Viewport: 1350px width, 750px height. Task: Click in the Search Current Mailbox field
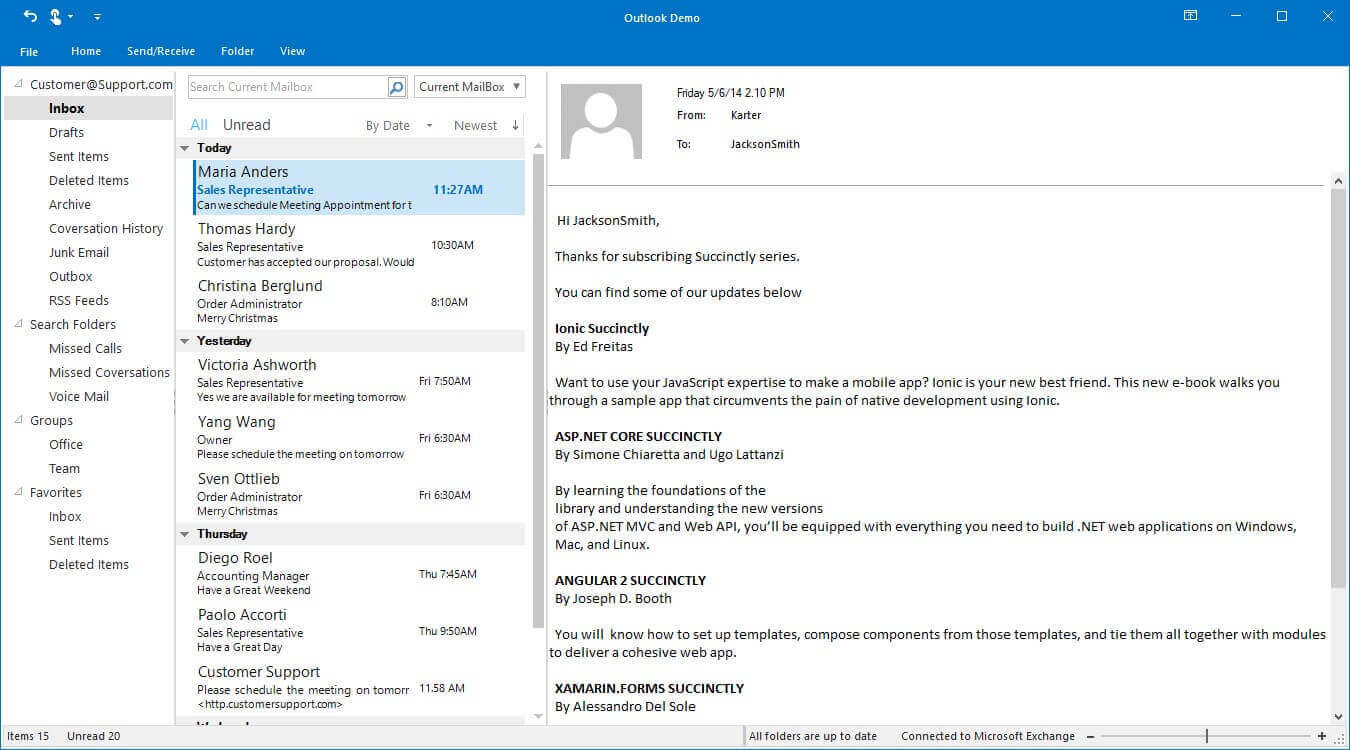tap(285, 87)
